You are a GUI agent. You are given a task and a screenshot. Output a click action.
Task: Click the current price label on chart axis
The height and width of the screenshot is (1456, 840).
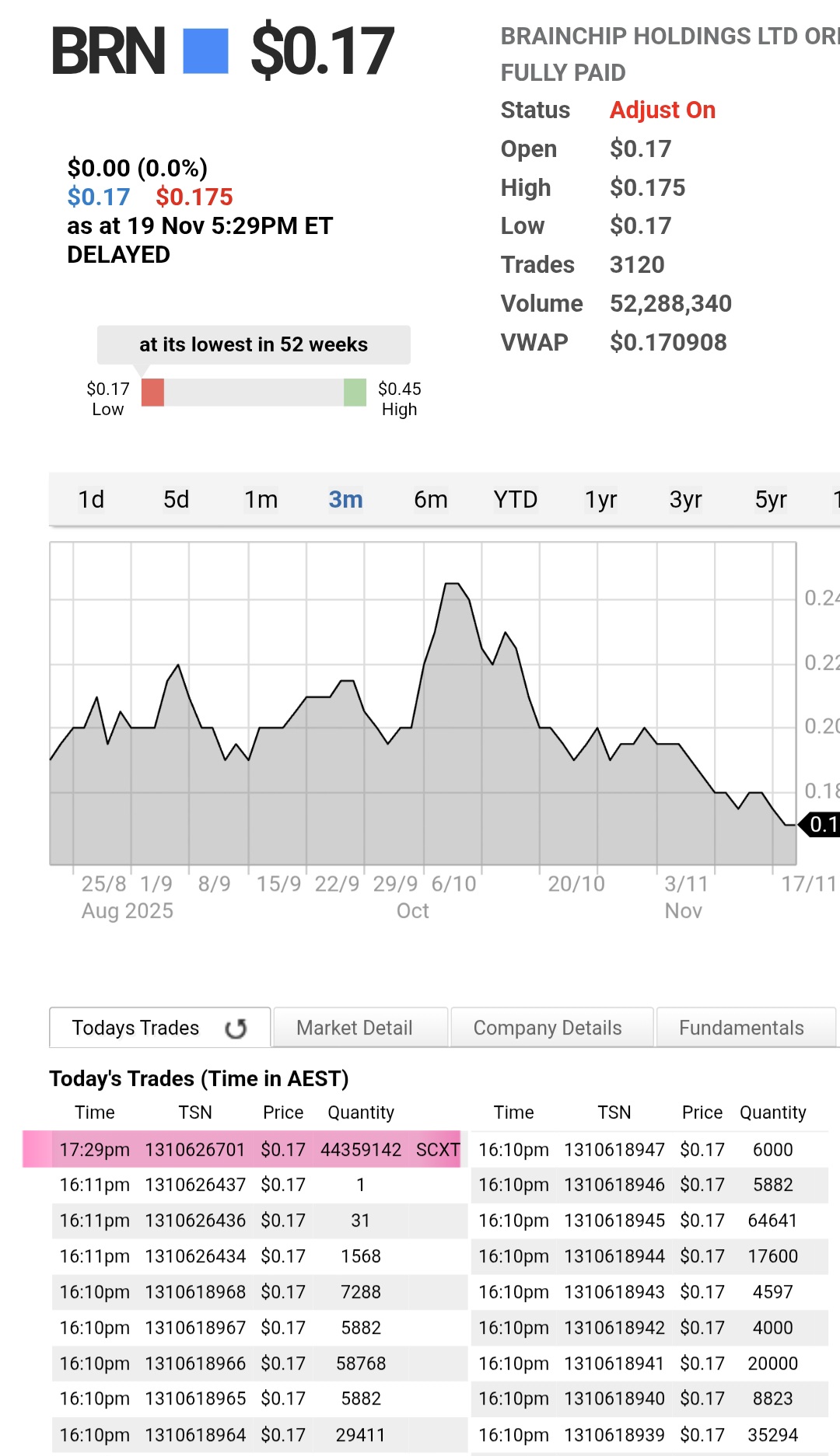point(821,824)
